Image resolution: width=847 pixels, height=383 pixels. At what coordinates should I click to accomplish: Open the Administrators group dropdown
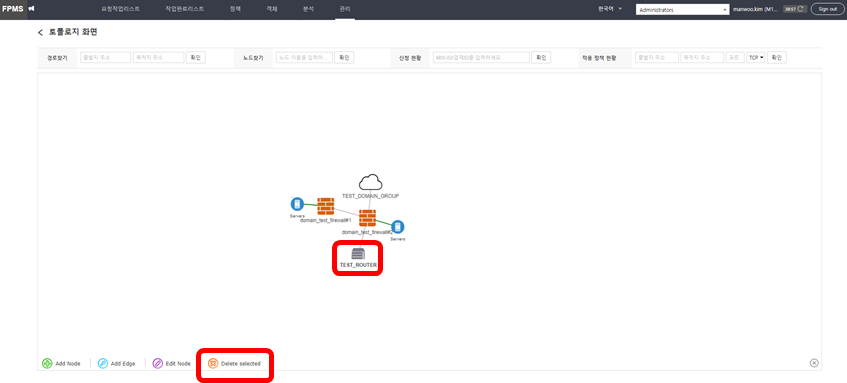683,10
